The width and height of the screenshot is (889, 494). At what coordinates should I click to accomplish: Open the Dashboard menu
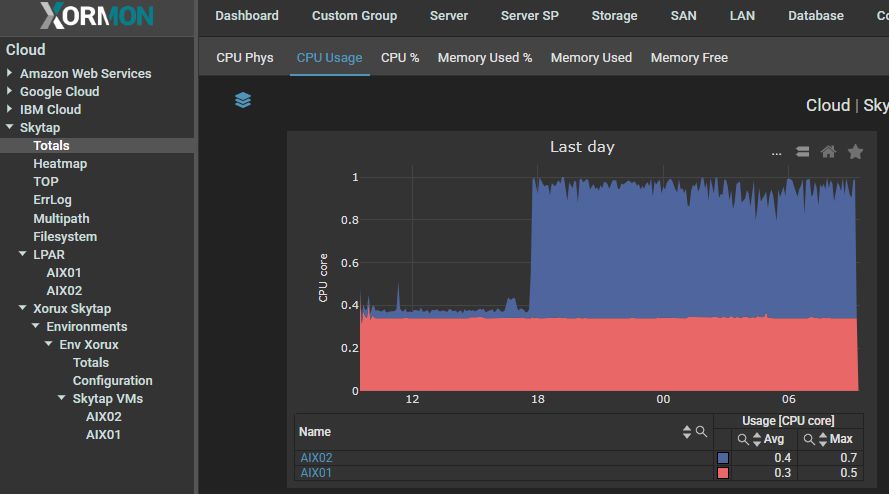(x=247, y=16)
